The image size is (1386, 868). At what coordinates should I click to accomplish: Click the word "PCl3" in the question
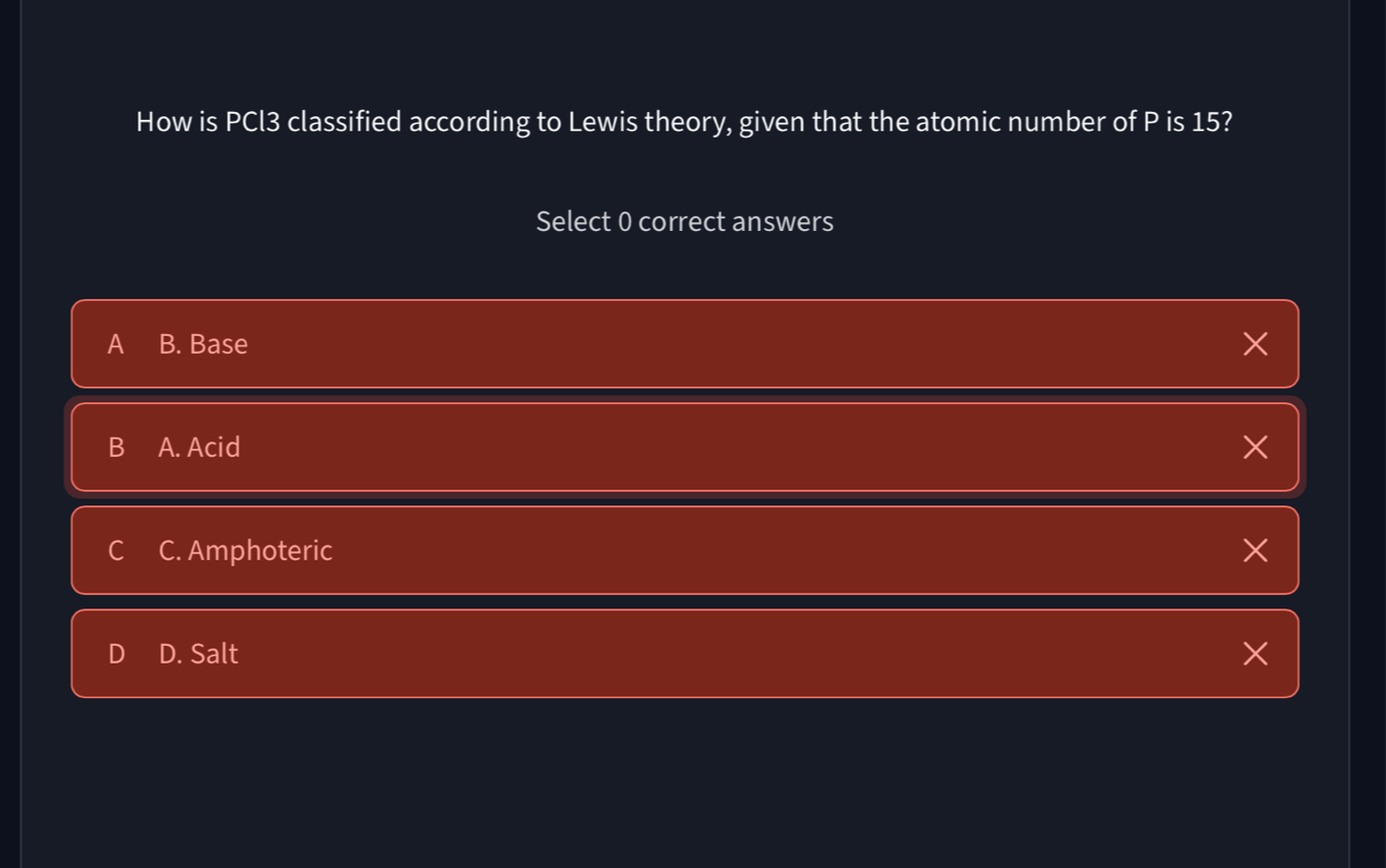253,122
